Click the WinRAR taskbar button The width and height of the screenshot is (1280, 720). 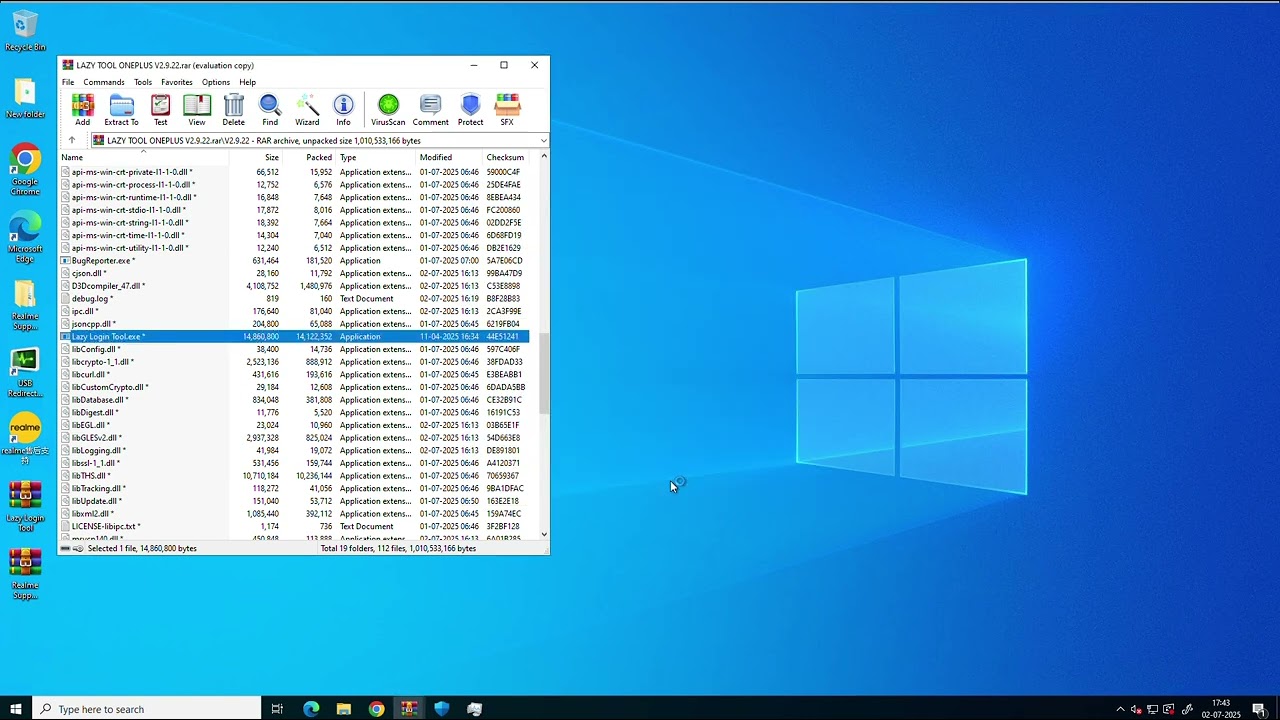coord(409,709)
